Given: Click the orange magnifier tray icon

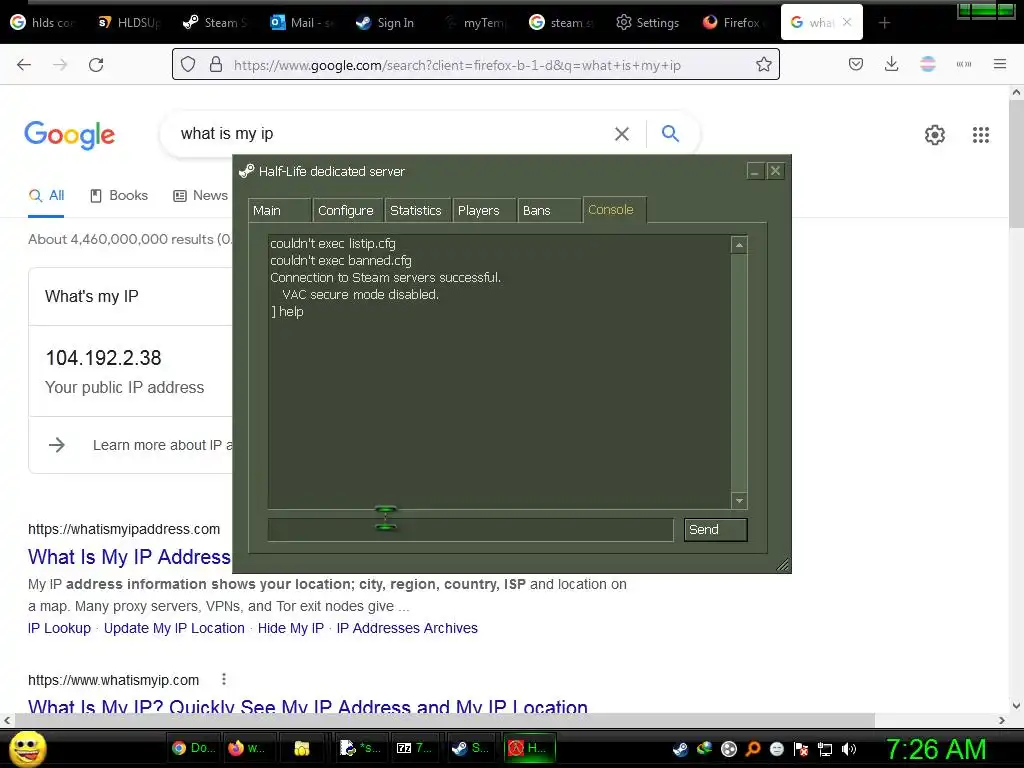Looking at the screenshot, I should [x=752, y=749].
